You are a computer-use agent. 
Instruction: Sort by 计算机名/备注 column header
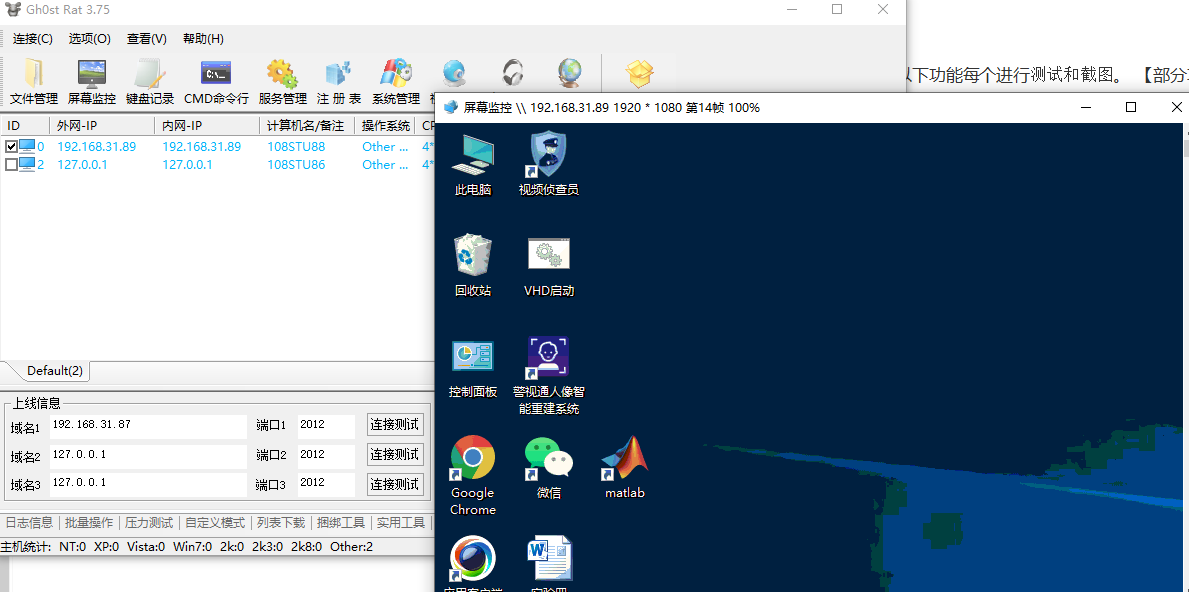click(307, 126)
